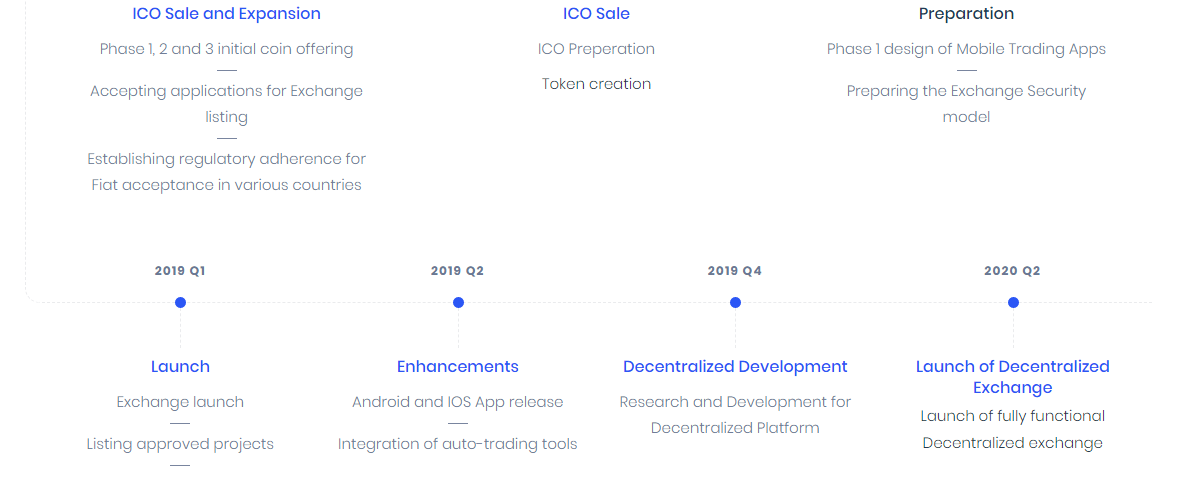Image resolution: width=1200 pixels, height=500 pixels.
Task: Open the "Launch" milestone title
Action: [x=180, y=367]
